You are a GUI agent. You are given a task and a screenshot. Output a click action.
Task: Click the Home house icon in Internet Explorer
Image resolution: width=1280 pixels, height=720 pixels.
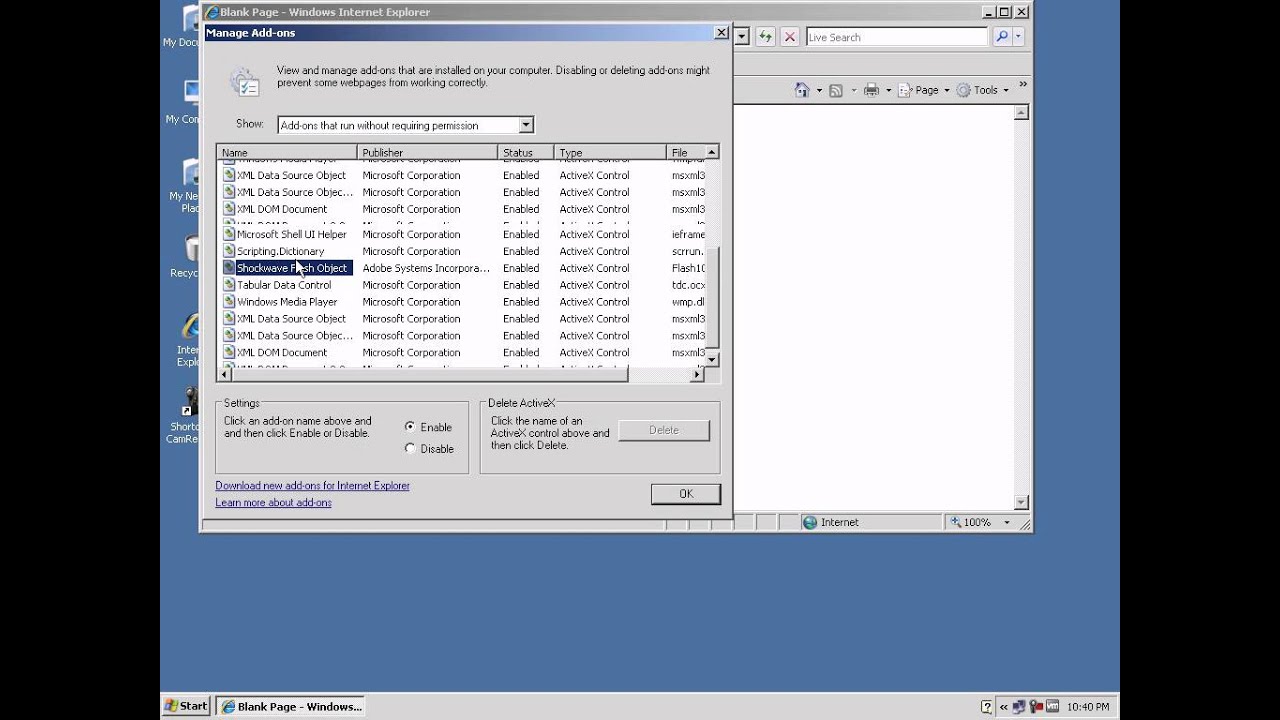802,90
